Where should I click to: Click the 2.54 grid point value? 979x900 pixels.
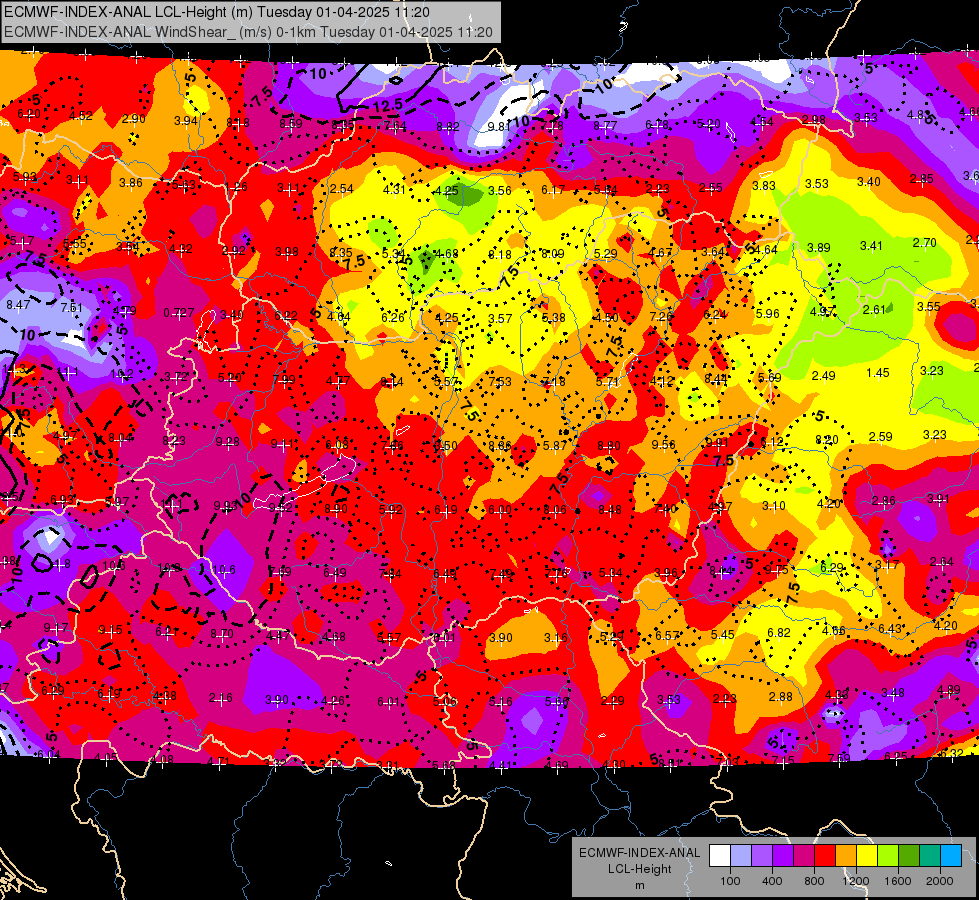click(x=342, y=189)
